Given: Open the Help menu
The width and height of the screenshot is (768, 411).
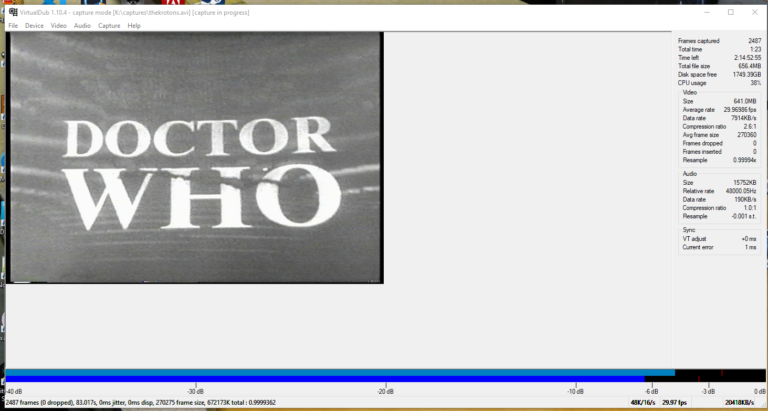Looking at the screenshot, I should click(134, 25).
